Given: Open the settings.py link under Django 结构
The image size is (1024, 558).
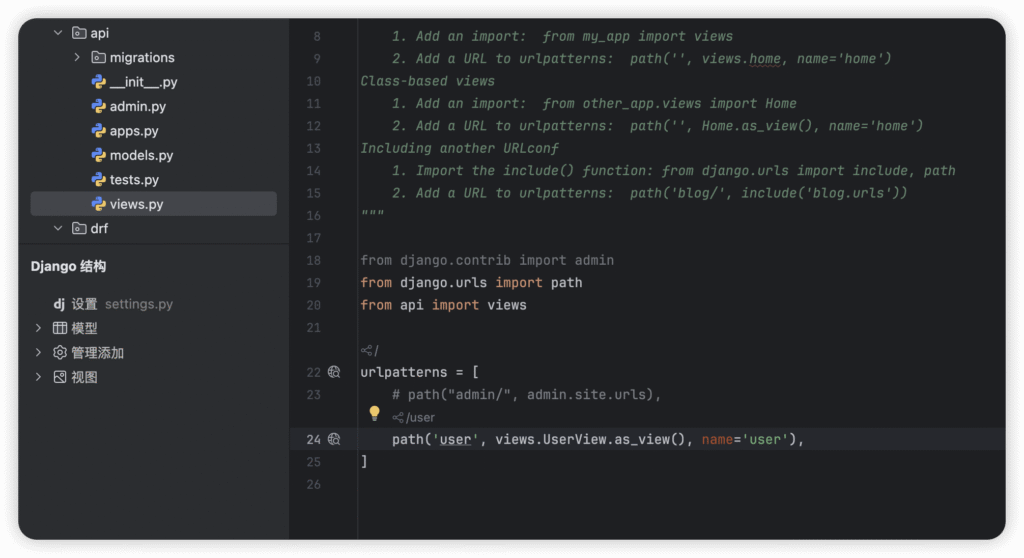Looking at the screenshot, I should pos(138,304).
